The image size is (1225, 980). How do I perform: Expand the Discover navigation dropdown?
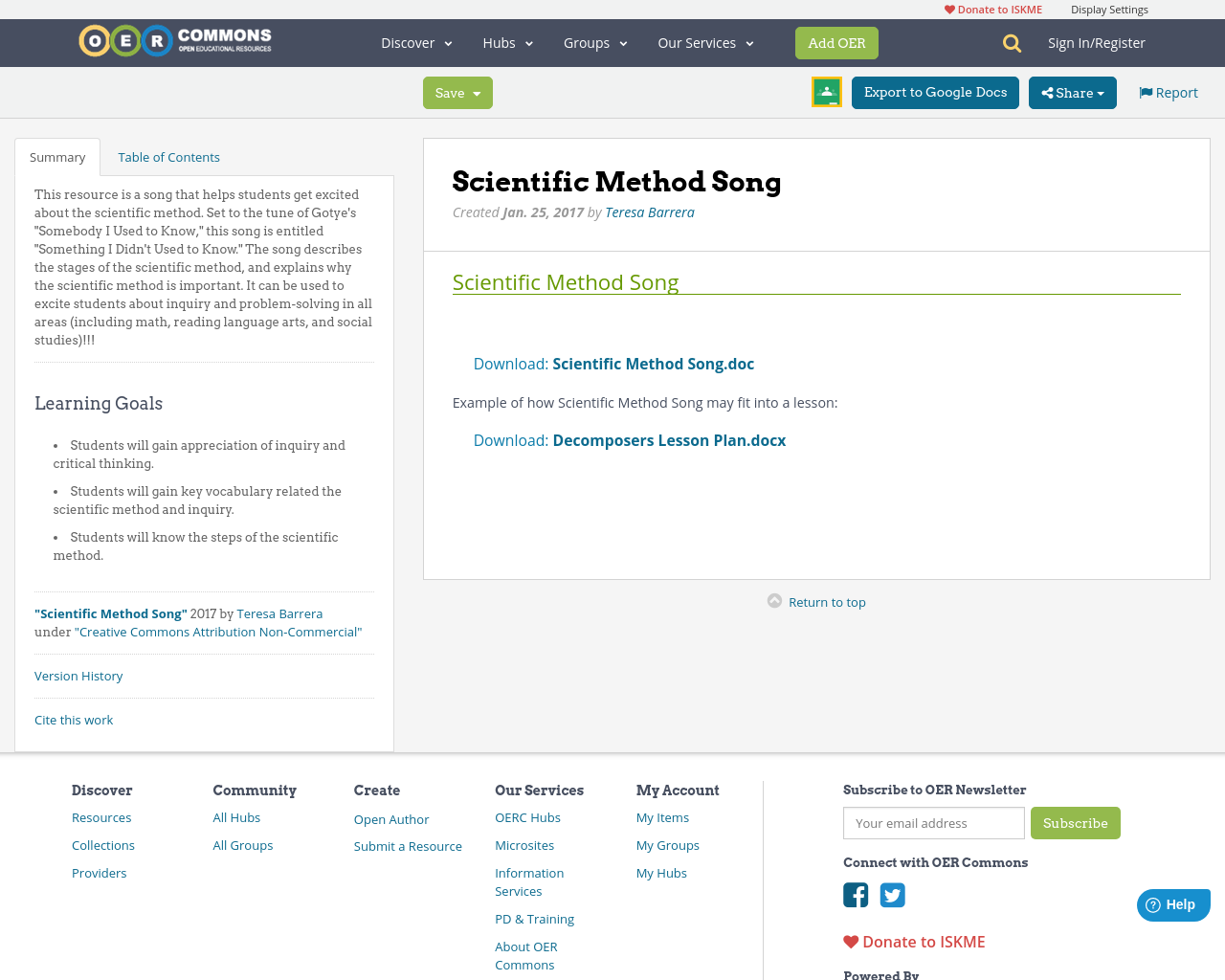(415, 42)
